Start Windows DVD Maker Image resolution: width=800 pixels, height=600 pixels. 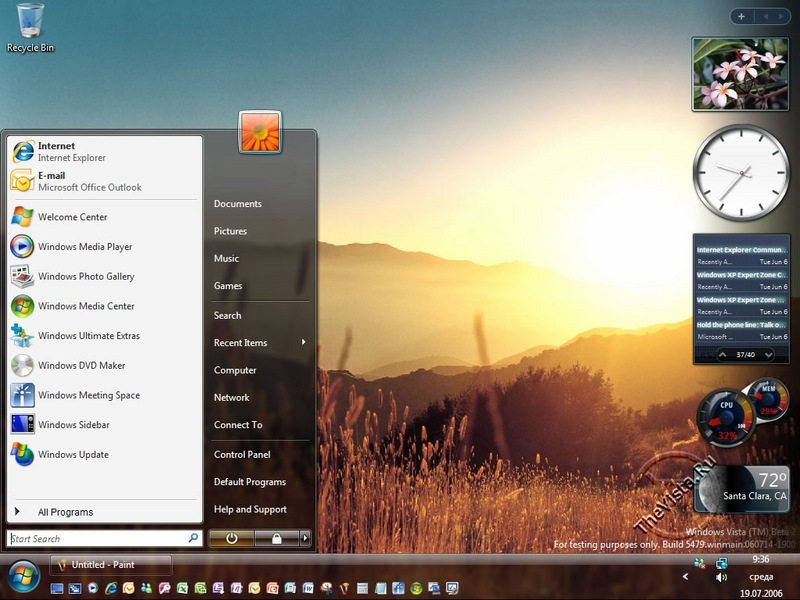coord(81,366)
